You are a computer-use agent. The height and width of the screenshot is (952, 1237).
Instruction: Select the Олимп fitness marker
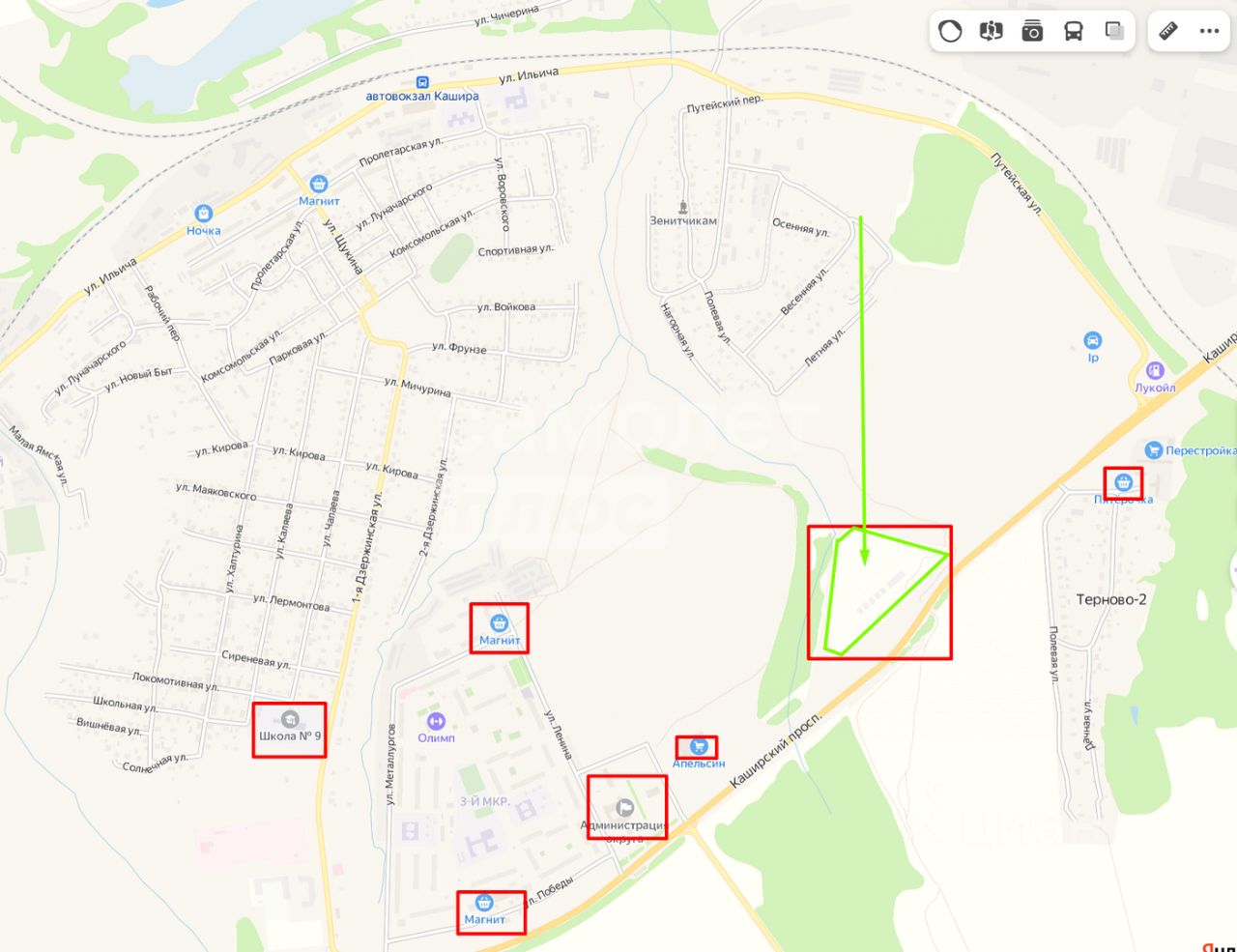click(436, 720)
